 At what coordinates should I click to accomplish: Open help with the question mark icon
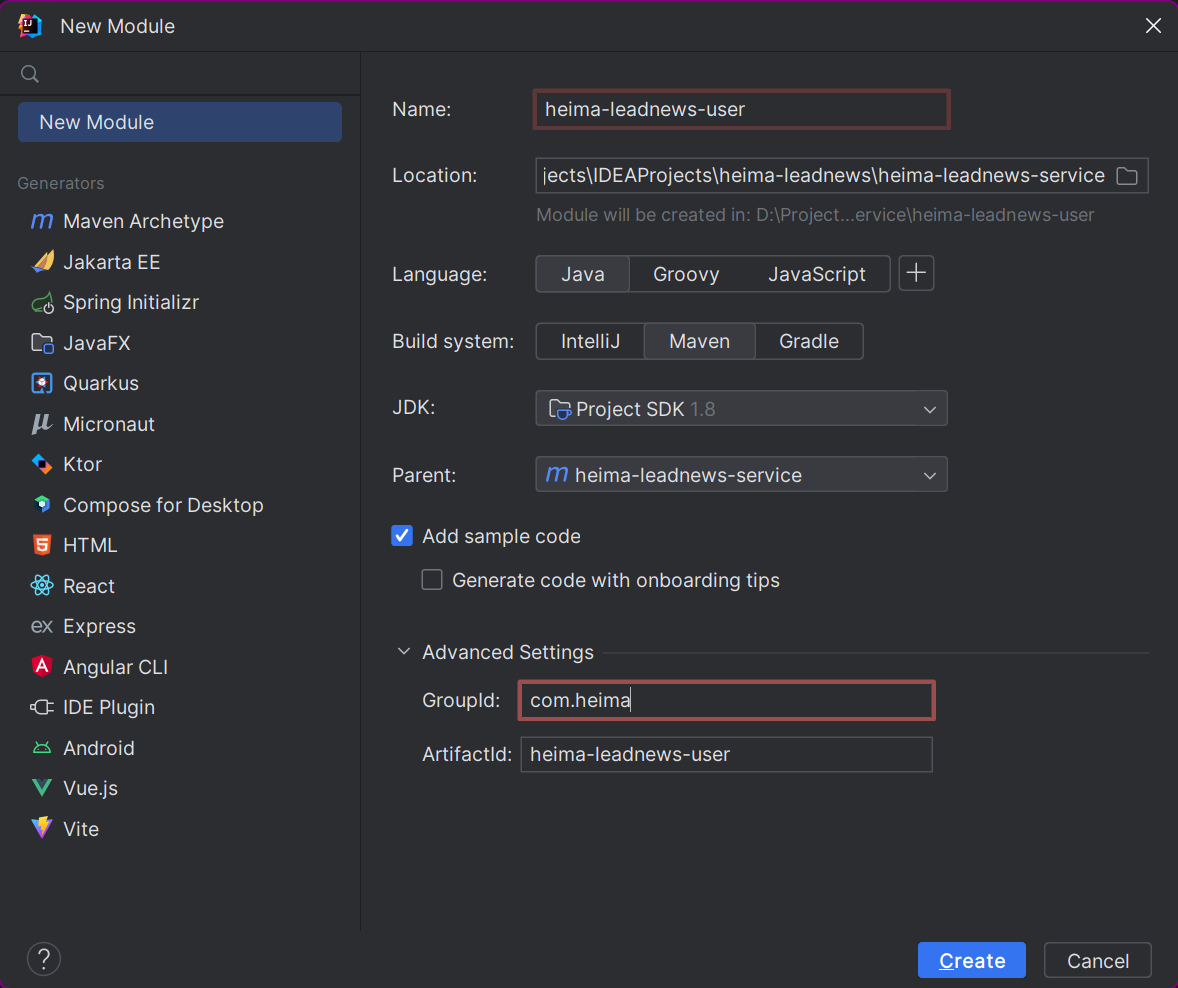[44, 959]
